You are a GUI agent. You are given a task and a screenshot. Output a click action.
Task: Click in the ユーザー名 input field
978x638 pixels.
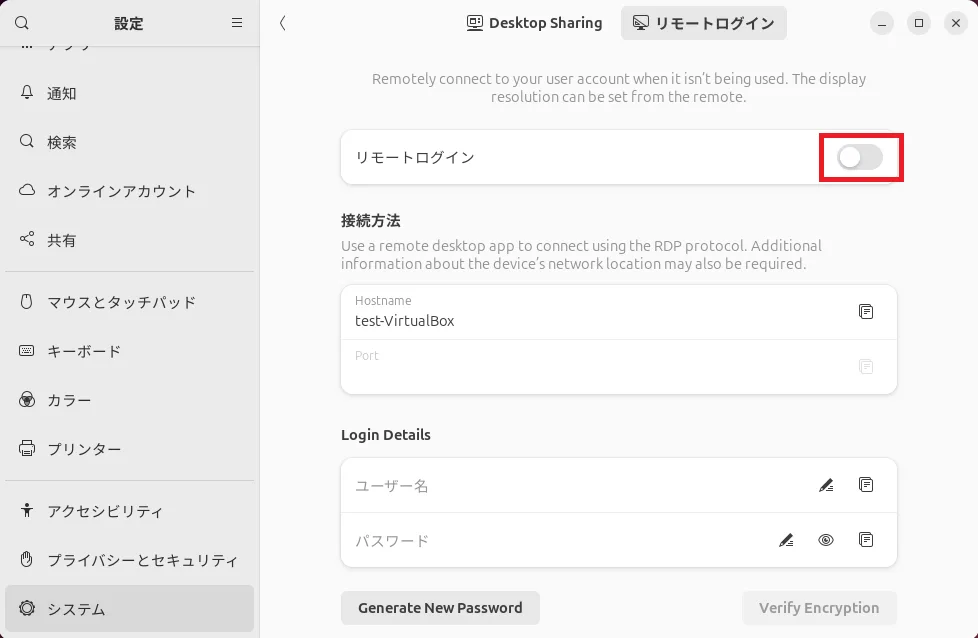[x=570, y=486]
